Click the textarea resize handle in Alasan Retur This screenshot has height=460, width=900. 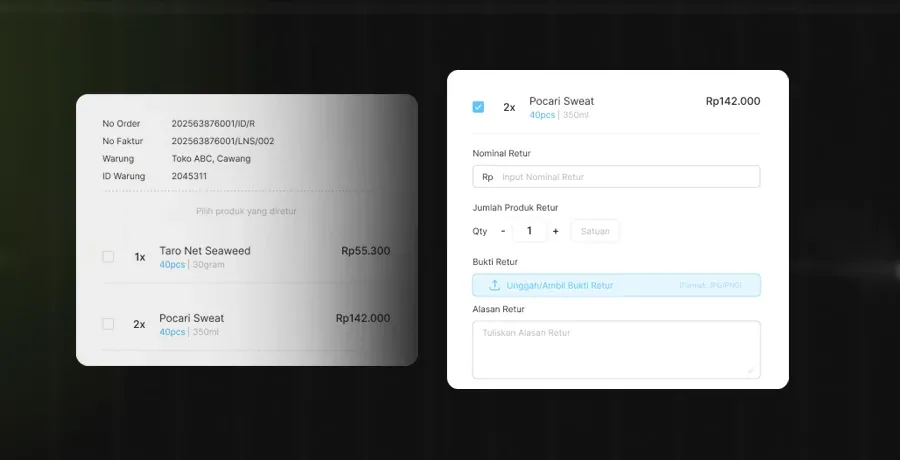[x=751, y=370]
